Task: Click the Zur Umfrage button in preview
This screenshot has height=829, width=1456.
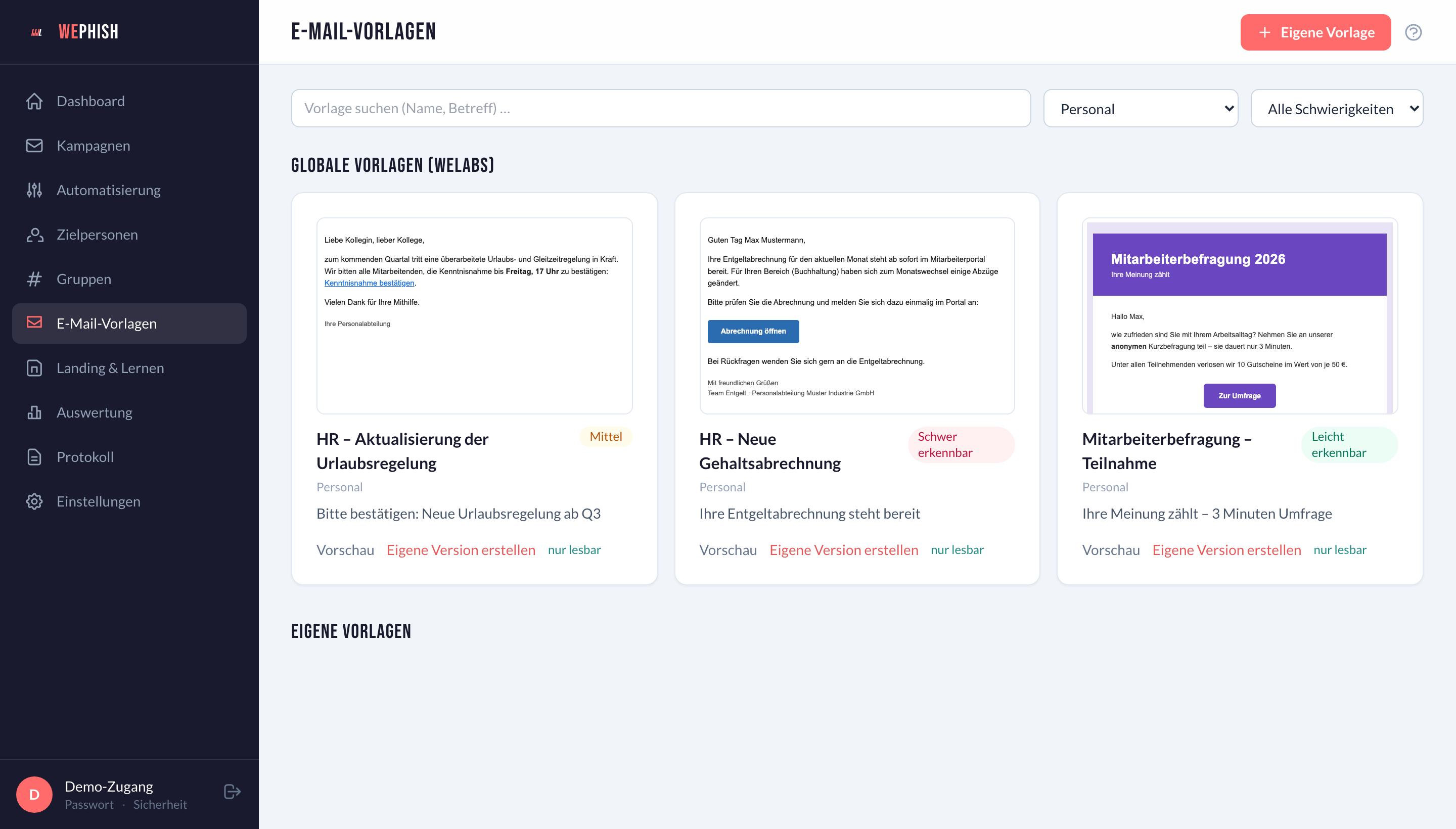Action: click(x=1239, y=396)
